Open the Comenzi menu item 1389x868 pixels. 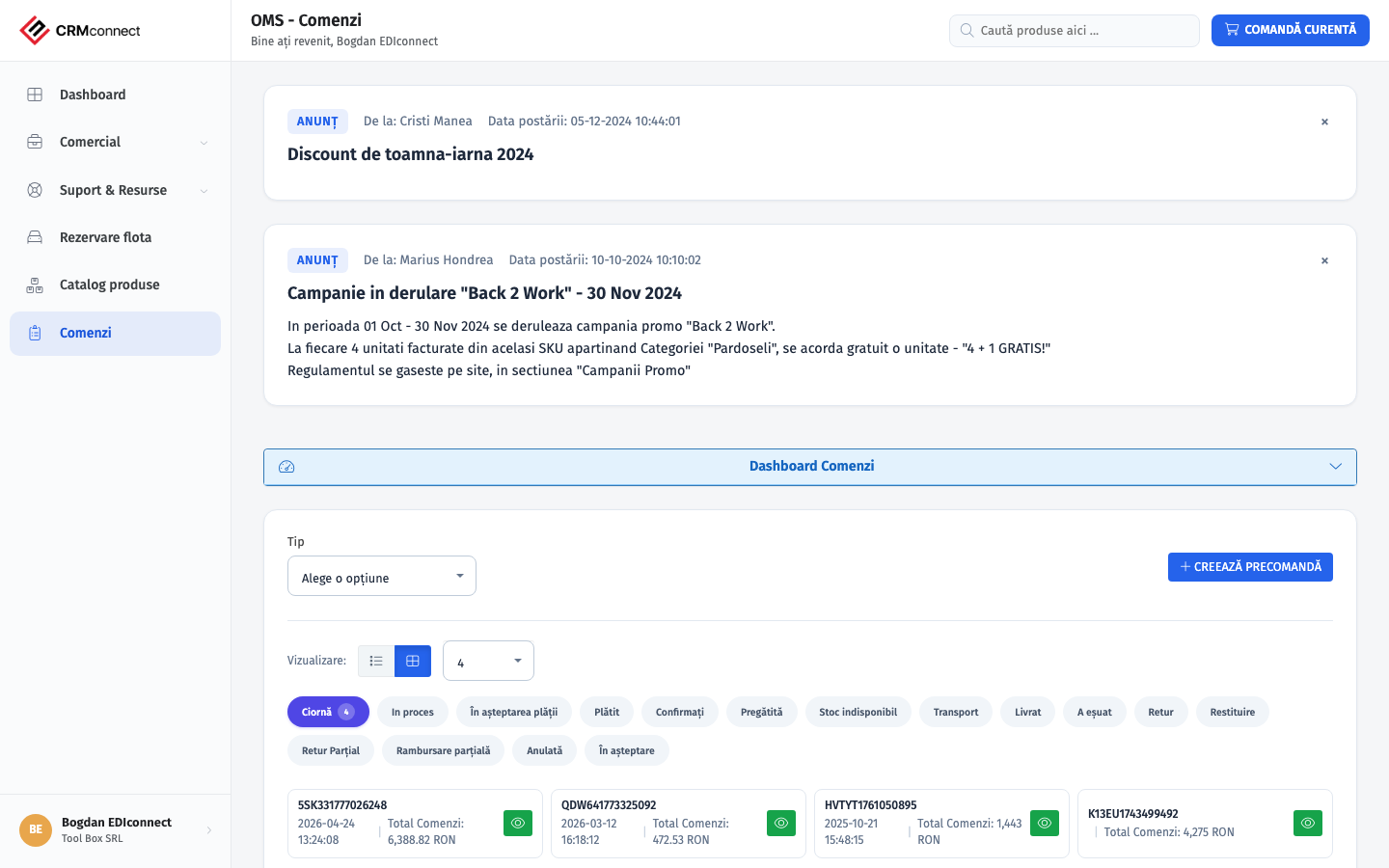click(x=116, y=333)
